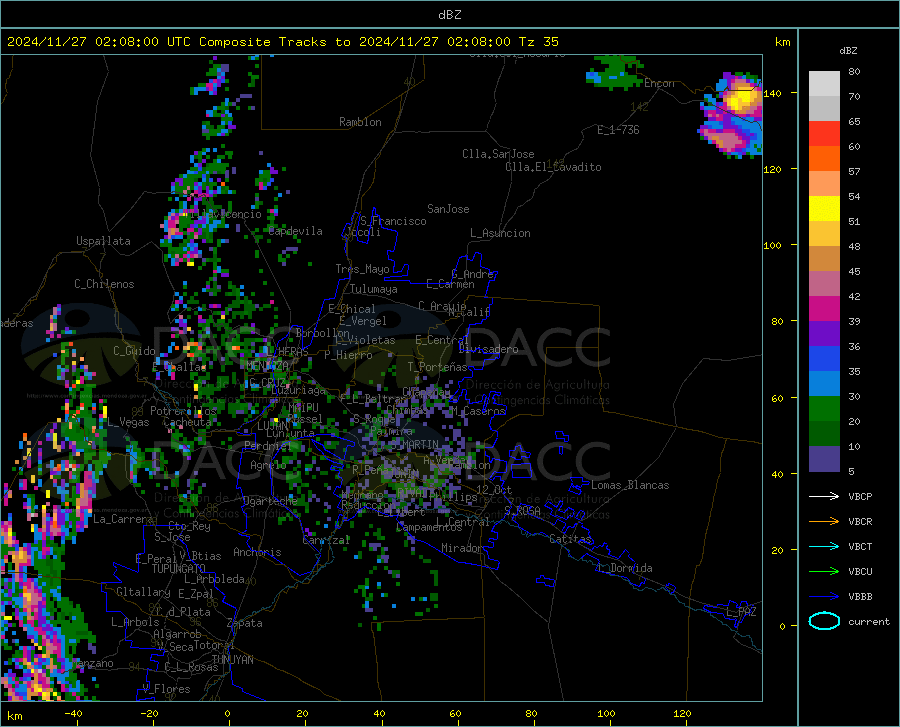Click the VBCP legend label

click(x=860, y=496)
